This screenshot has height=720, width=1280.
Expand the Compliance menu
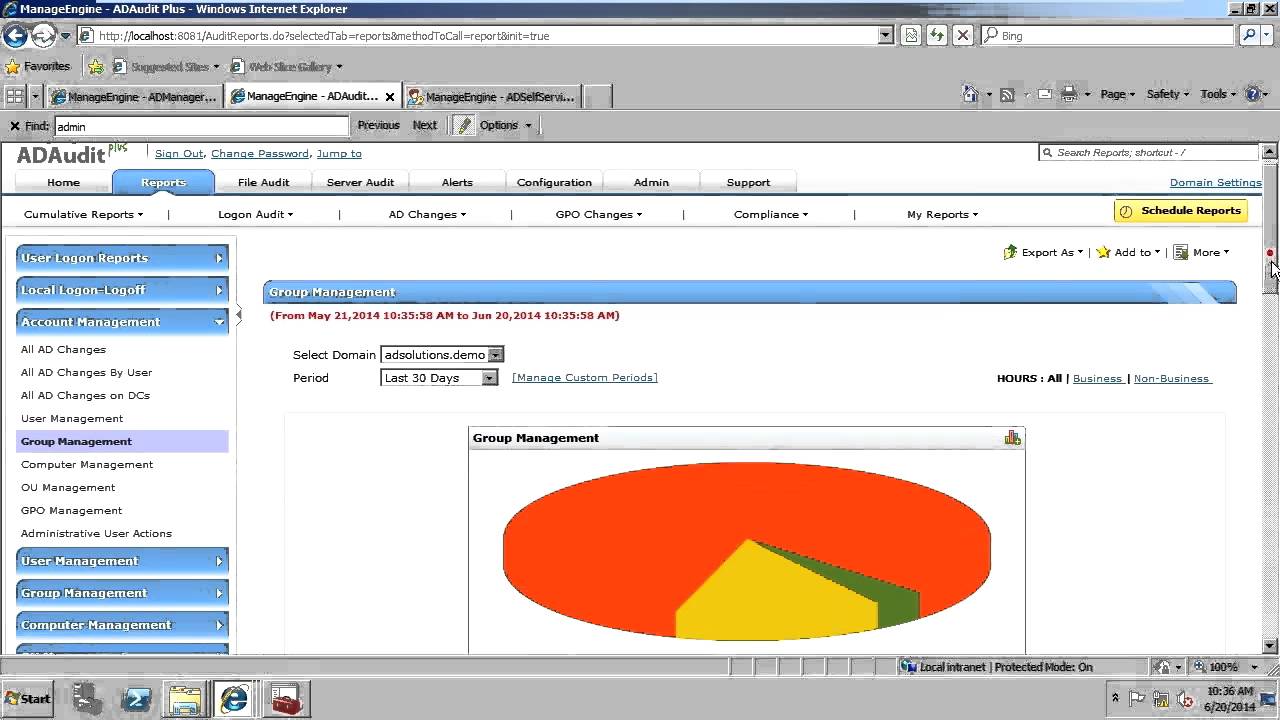tap(771, 214)
